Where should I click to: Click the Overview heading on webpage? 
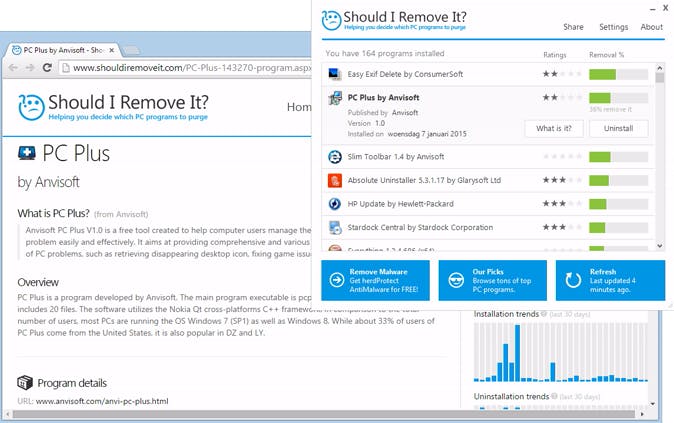(x=38, y=282)
